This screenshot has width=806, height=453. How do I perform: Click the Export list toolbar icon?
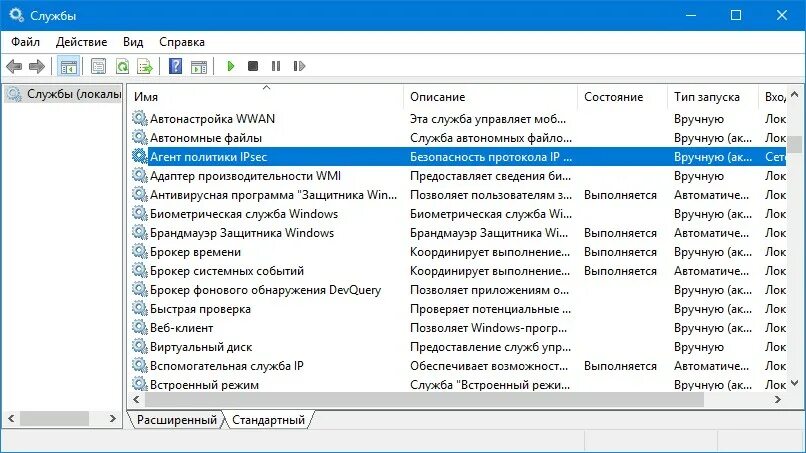pyautogui.click(x=145, y=66)
